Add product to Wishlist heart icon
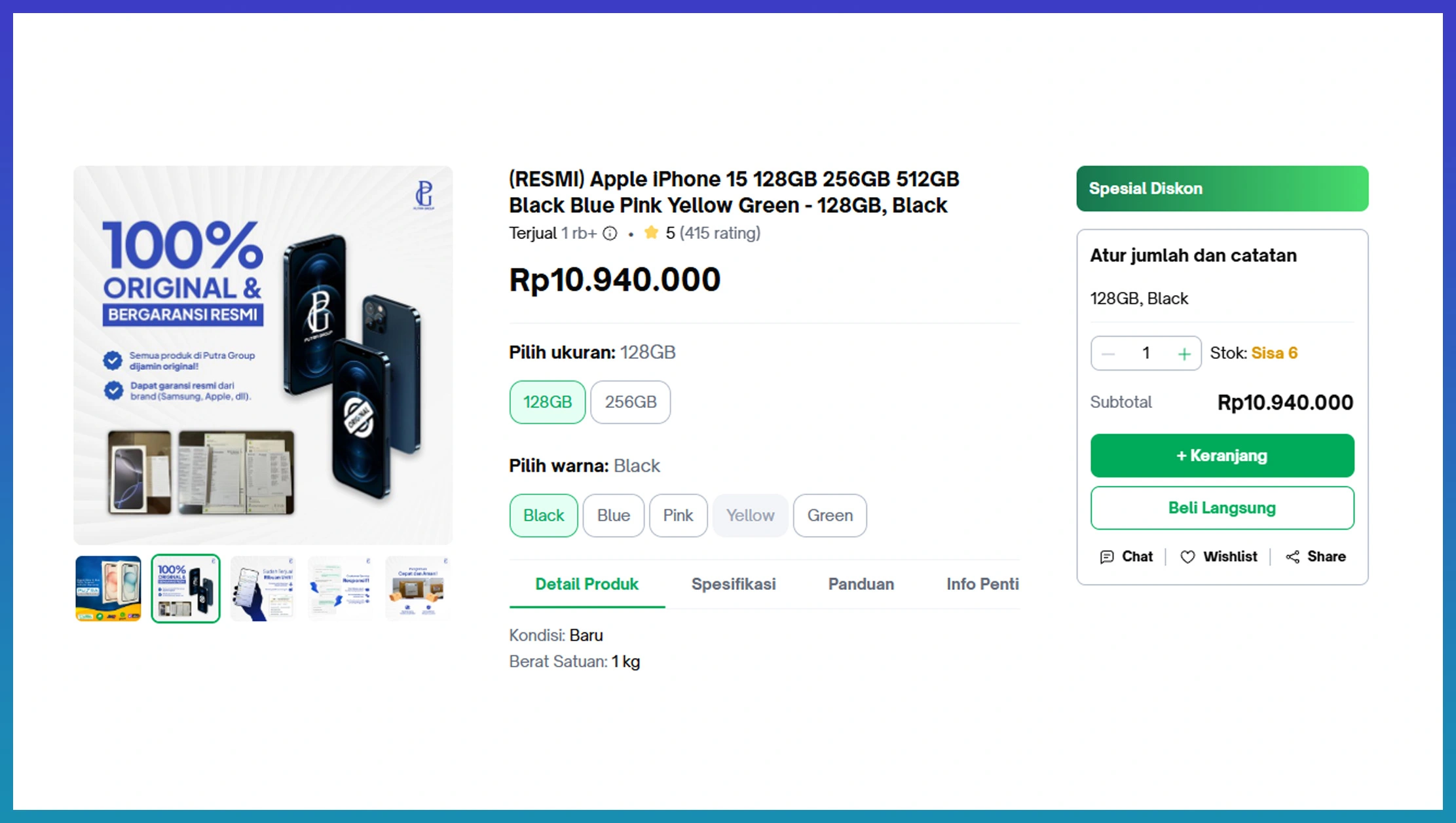 point(1187,557)
